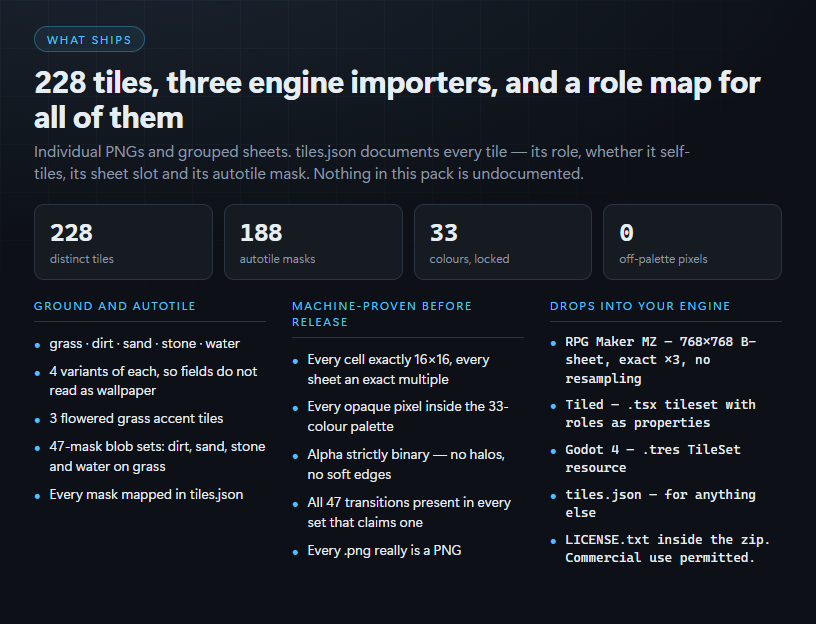Click '4 variants of each' list item
Screen dimensions: 816x624
coord(154,381)
